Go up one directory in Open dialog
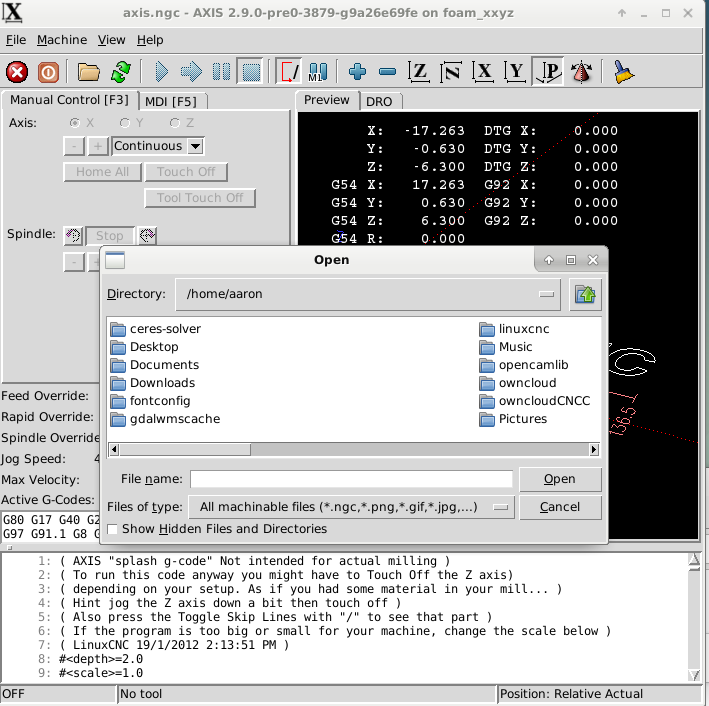The width and height of the screenshot is (709, 706). 586,294
